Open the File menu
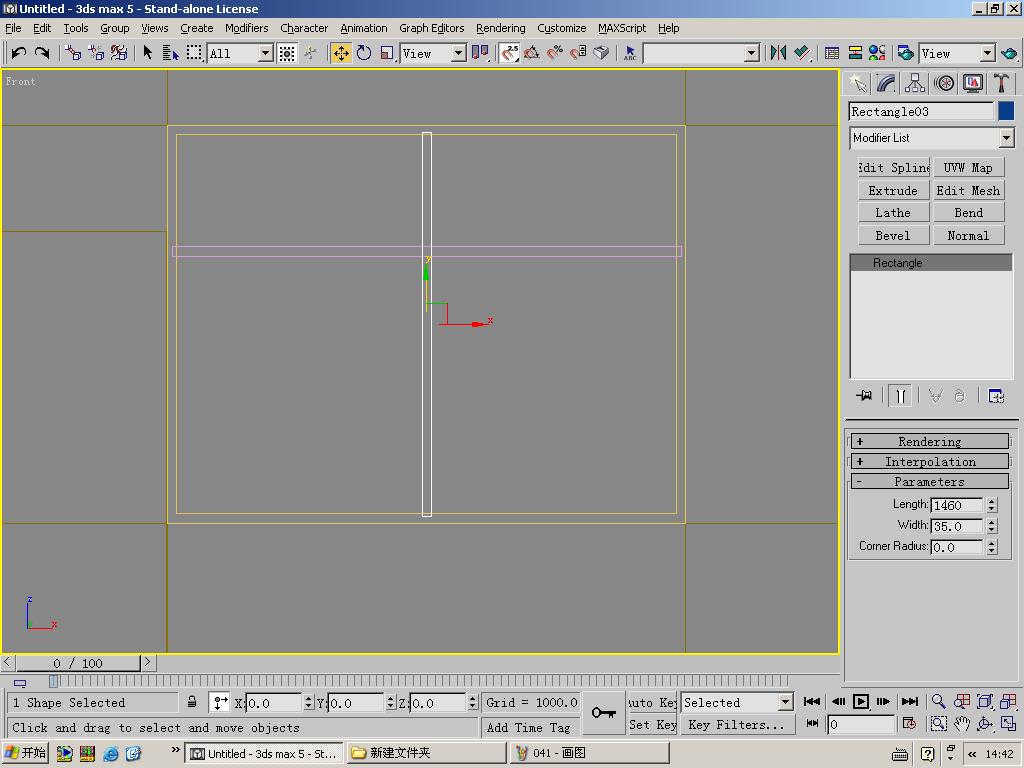This screenshot has width=1024, height=768. (x=13, y=28)
